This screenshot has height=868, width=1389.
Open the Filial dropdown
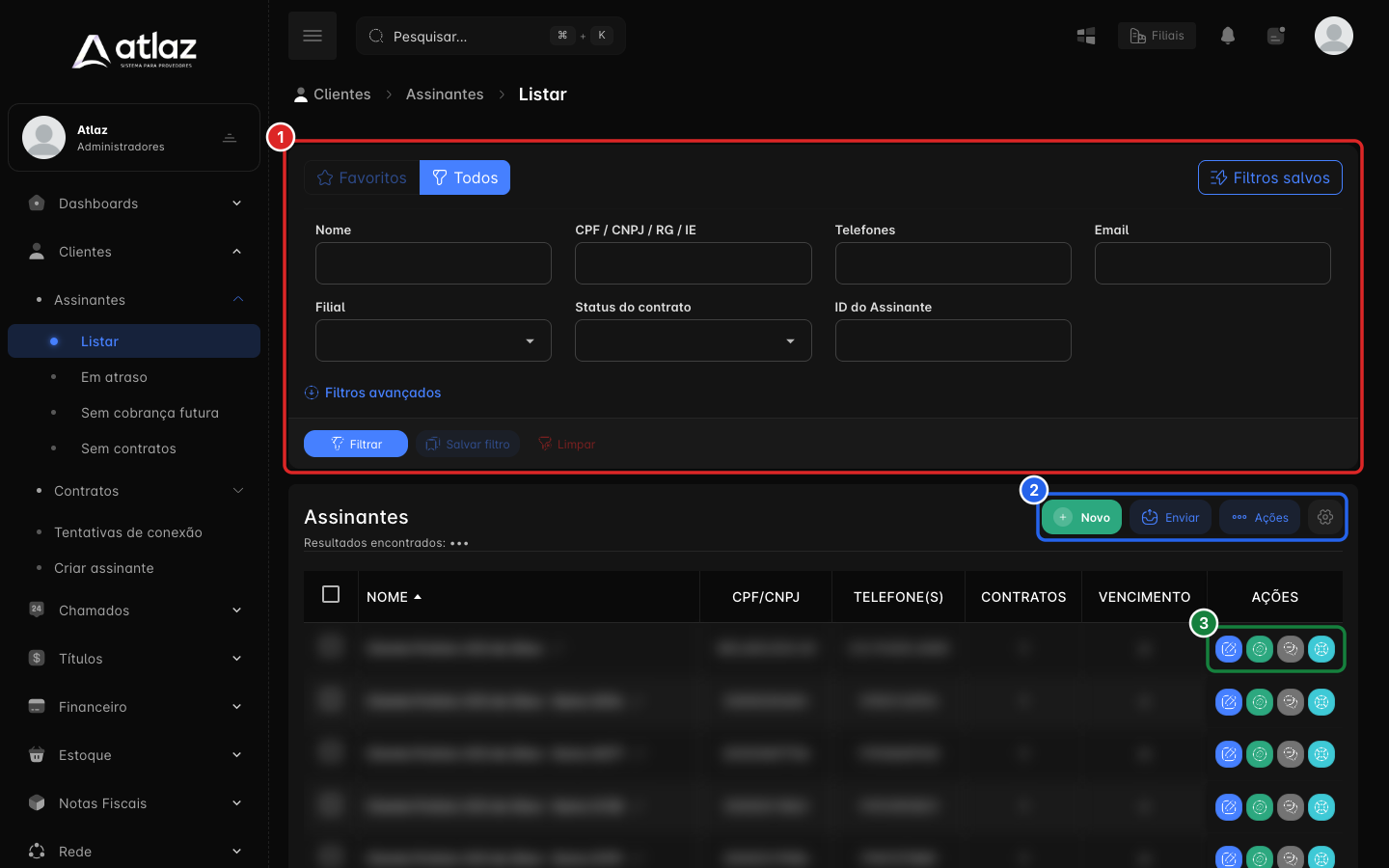(433, 340)
